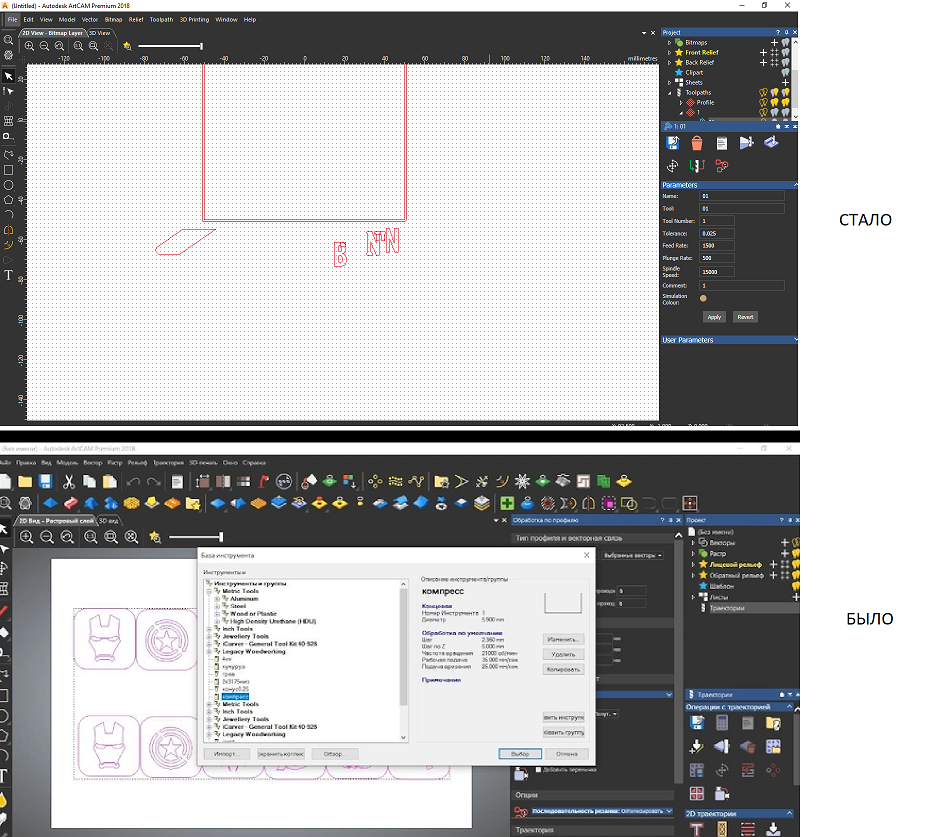Viewport: 949px width, 837px height.
Task: Toggle Bitmaps visibility bulb in Project panel
Action: click(786, 42)
